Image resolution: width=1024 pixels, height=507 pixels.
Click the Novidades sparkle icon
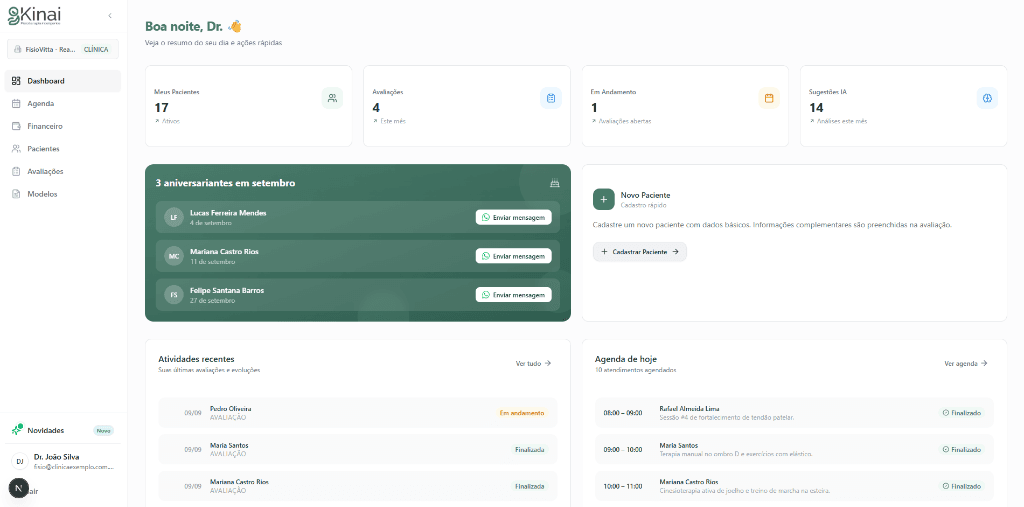pyautogui.click(x=17, y=430)
